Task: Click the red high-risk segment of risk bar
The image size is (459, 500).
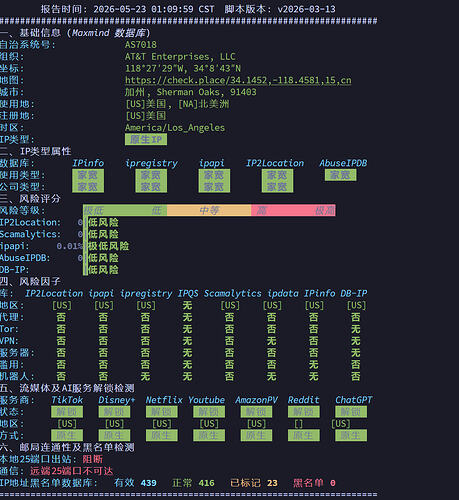Action: pyautogui.click(x=293, y=210)
